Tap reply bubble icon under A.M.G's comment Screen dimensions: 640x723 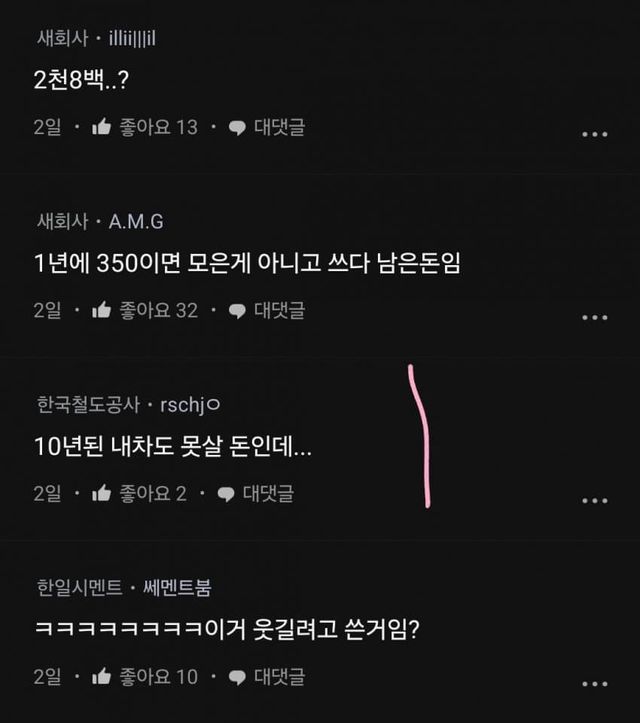click(237, 311)
